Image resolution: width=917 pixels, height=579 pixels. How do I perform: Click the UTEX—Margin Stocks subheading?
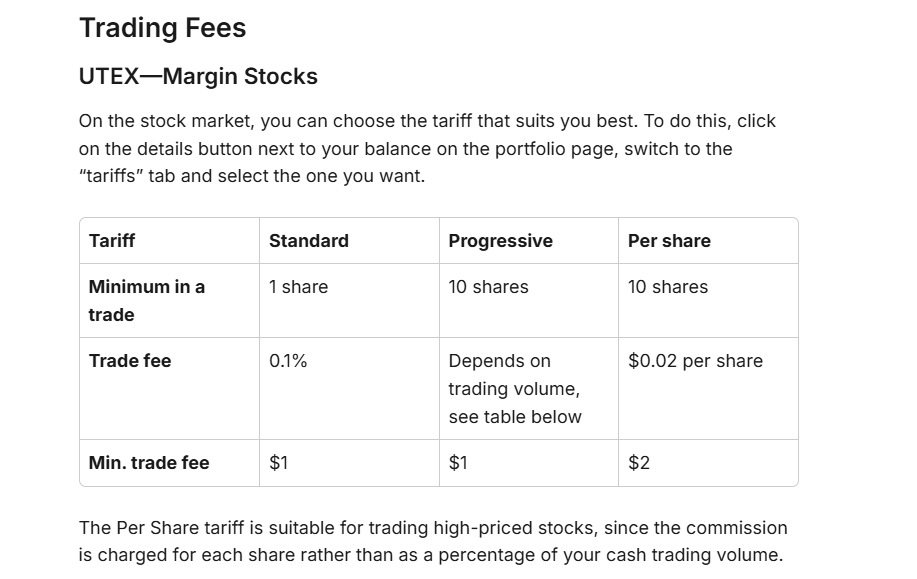198,77
